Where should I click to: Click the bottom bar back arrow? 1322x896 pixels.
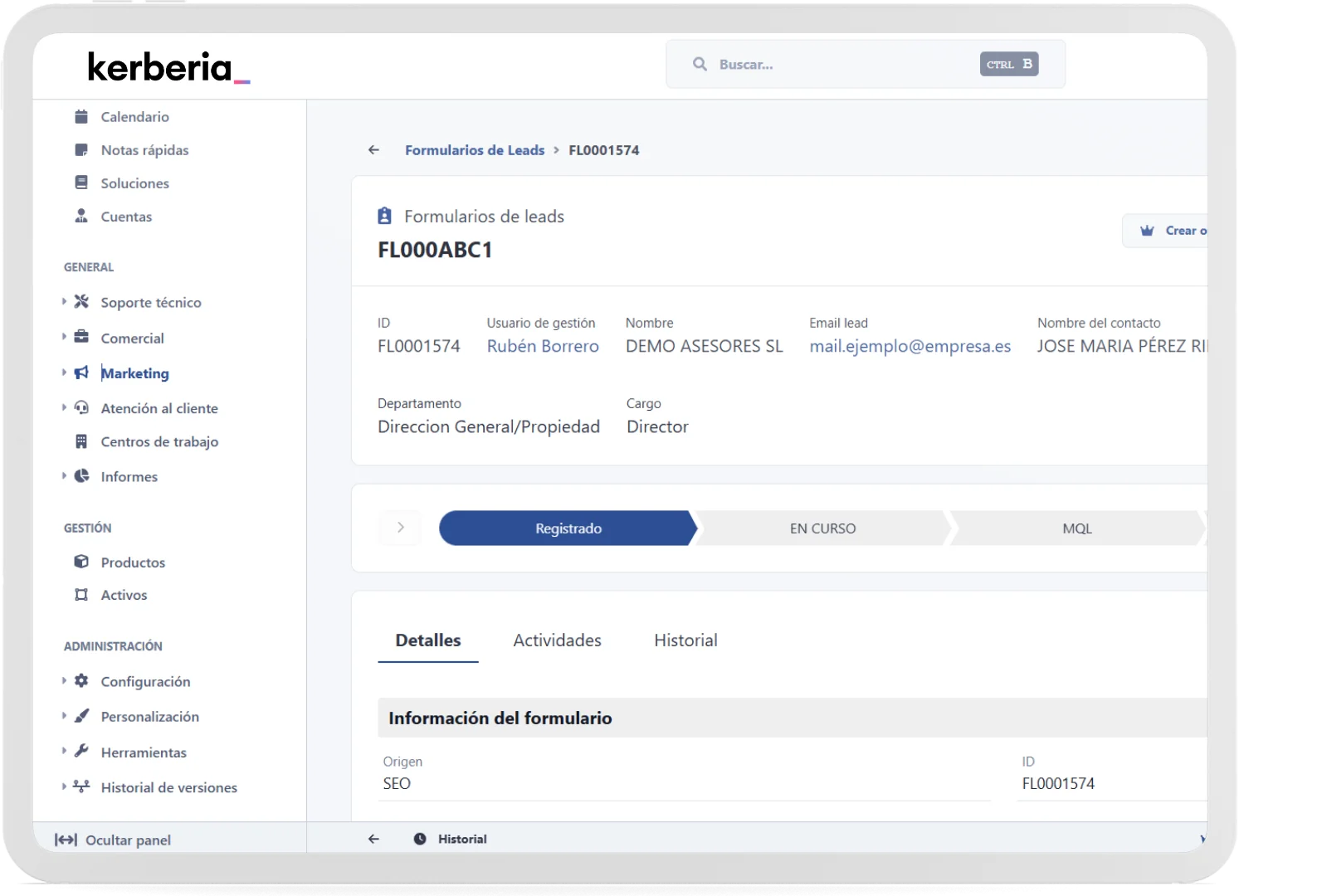pyautogui.click(x=373, y=839)
